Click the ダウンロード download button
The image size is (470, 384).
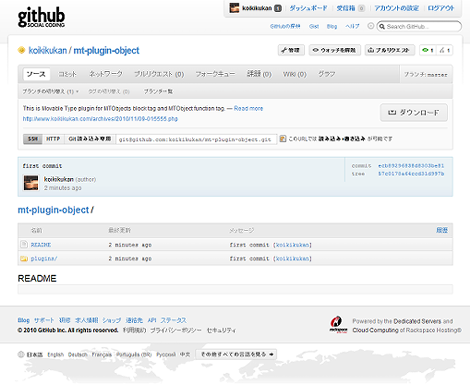pos(414,113)
